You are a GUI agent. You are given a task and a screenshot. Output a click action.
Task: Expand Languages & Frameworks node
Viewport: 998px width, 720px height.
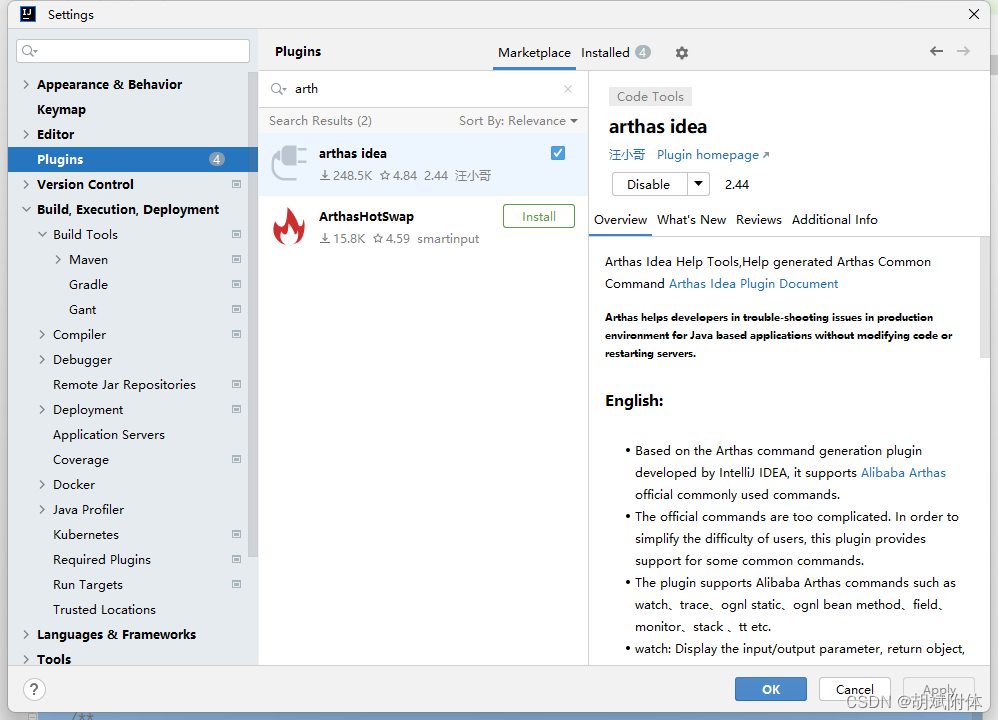26,635
